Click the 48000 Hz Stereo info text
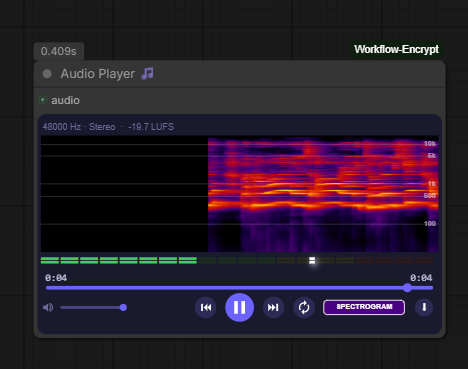 pos(79,127)
